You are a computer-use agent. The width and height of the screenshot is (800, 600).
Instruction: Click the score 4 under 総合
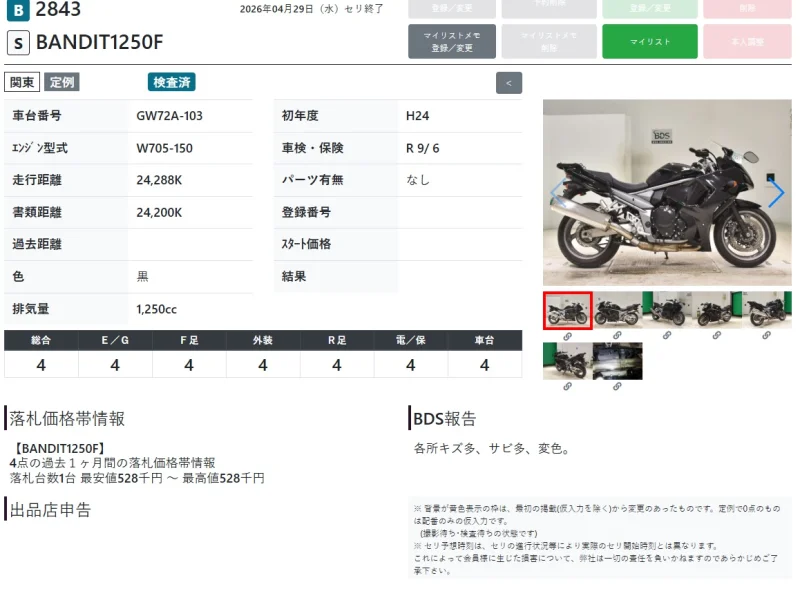click(x=41, y=365)
